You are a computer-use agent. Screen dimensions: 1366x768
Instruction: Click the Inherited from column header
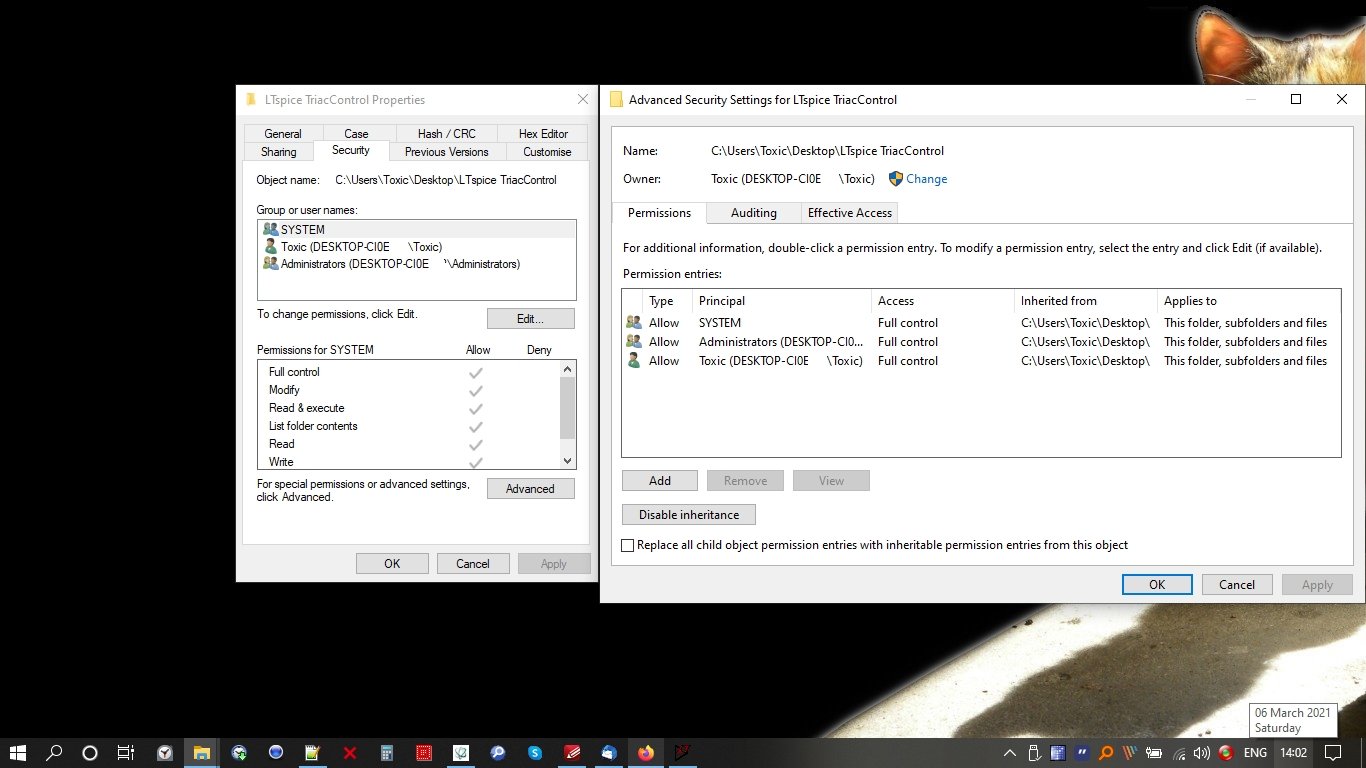pyautogui.click(x=1086, y=301)
